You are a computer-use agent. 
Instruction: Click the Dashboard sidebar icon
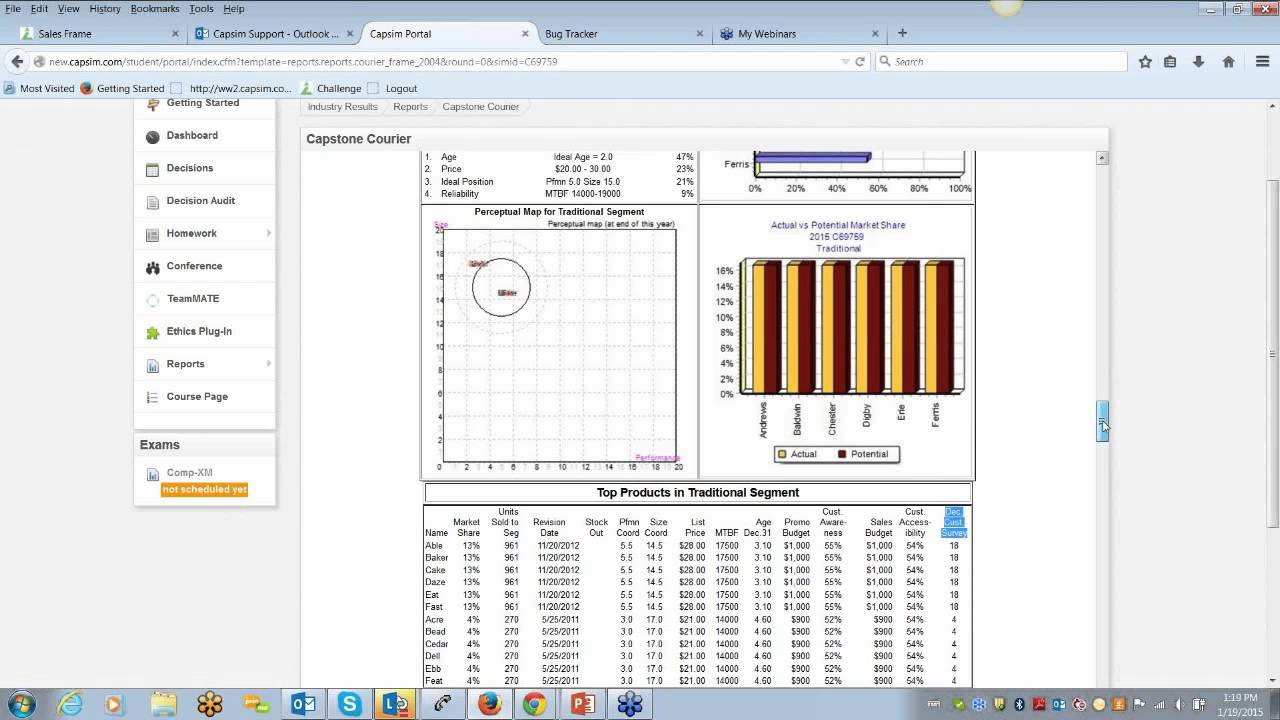click(x=152, y=136)
